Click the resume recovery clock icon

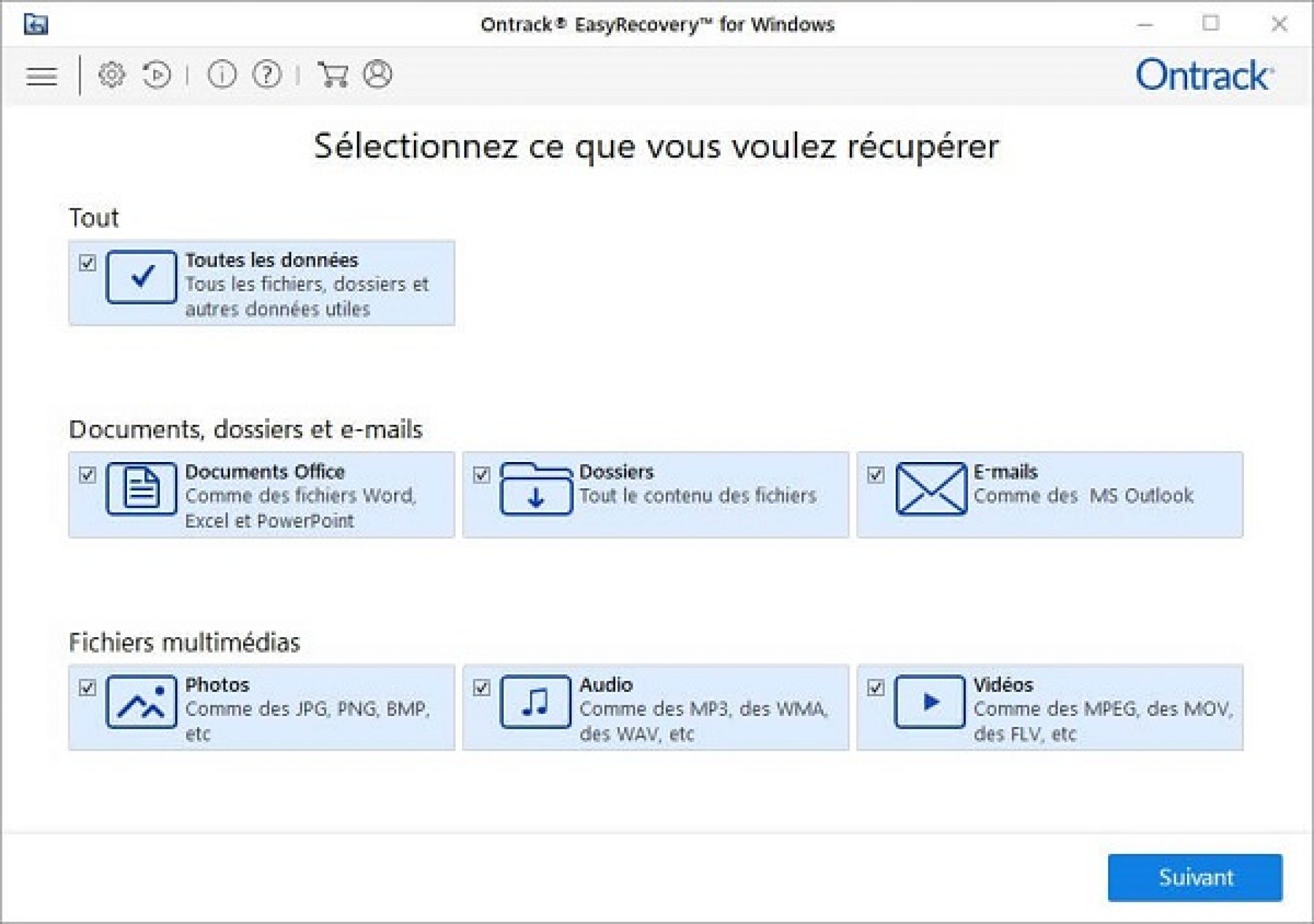[x=157, y=75]
